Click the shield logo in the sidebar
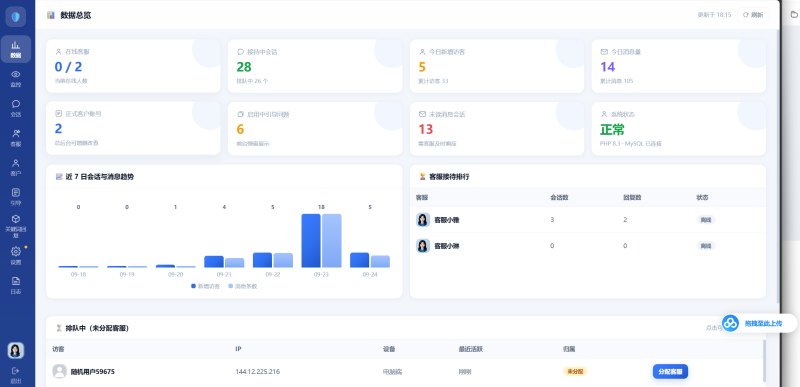800x387 pixels. tap(15, 17)
